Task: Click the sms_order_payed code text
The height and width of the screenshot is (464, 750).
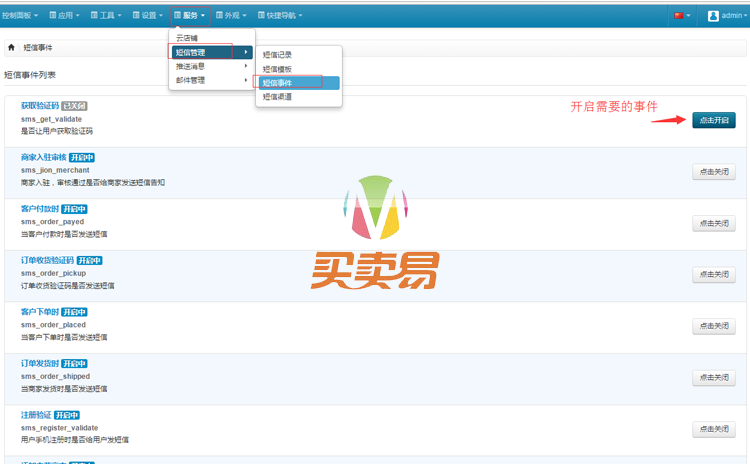Action: (x=52, y=222)
